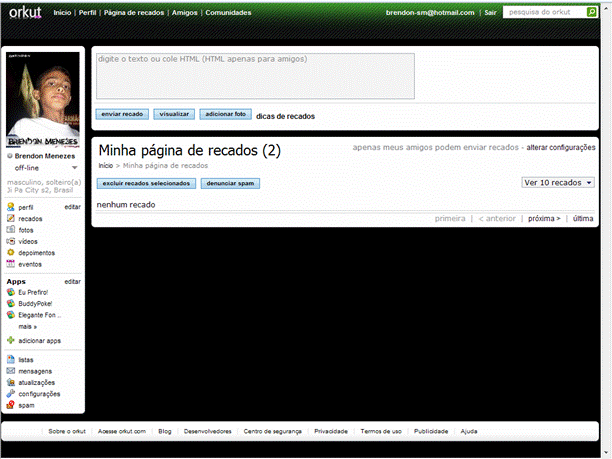Open Blog footer link
The width and height of the screenshot is (612, 459).
165,431
